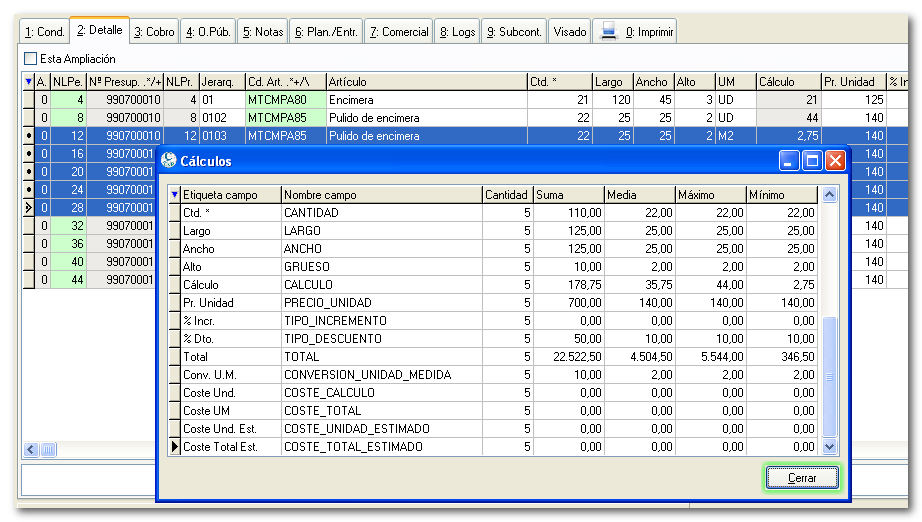922x522 pixels.
Task: Click the % Incr. label cell
Action: pos(230,321)
